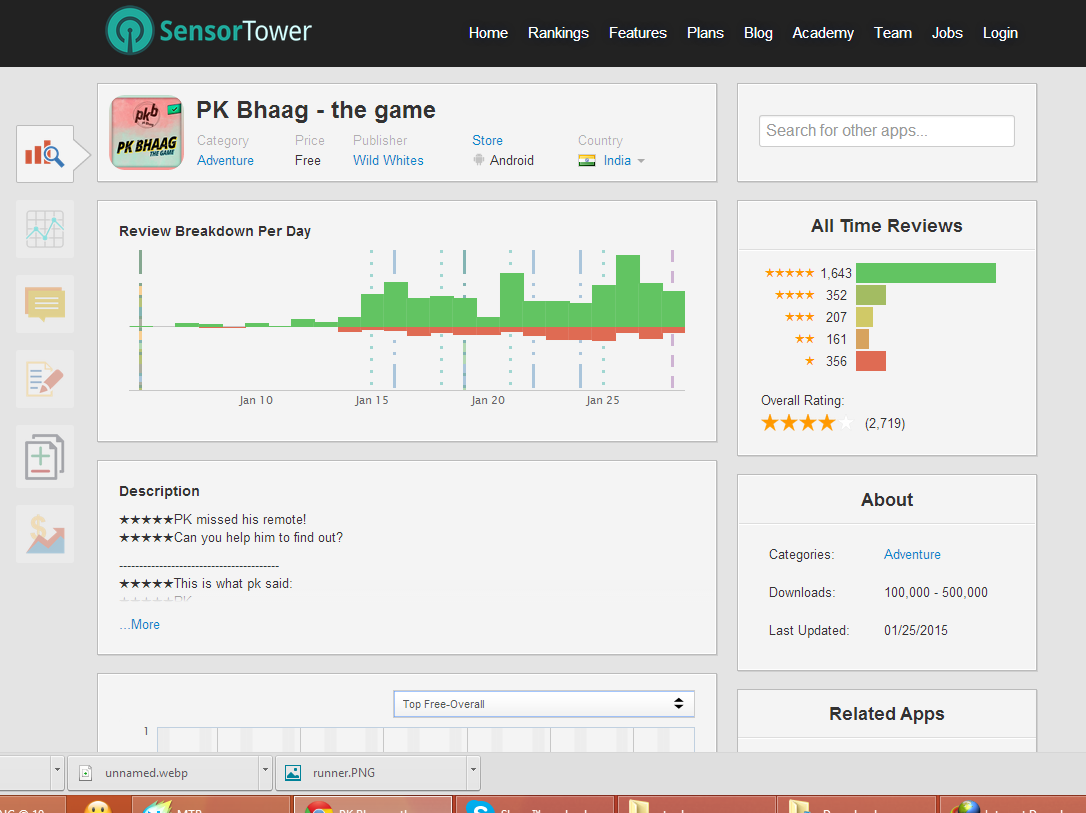Click the Android robot icon
The height and width of the screenshot is (813, 1086).
tap(479, 160)
